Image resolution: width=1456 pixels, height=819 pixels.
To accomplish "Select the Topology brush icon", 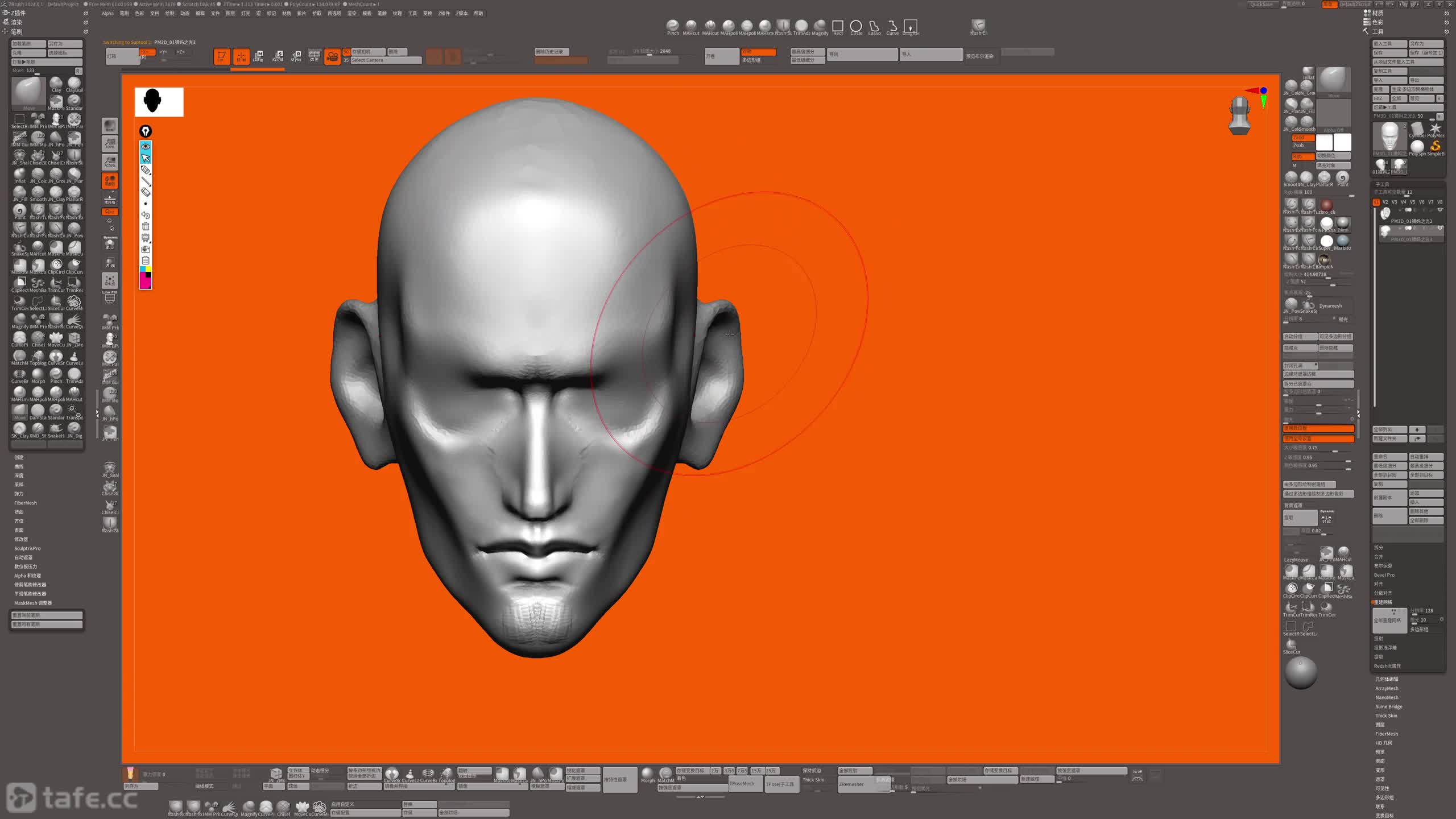I will [38, 357].
